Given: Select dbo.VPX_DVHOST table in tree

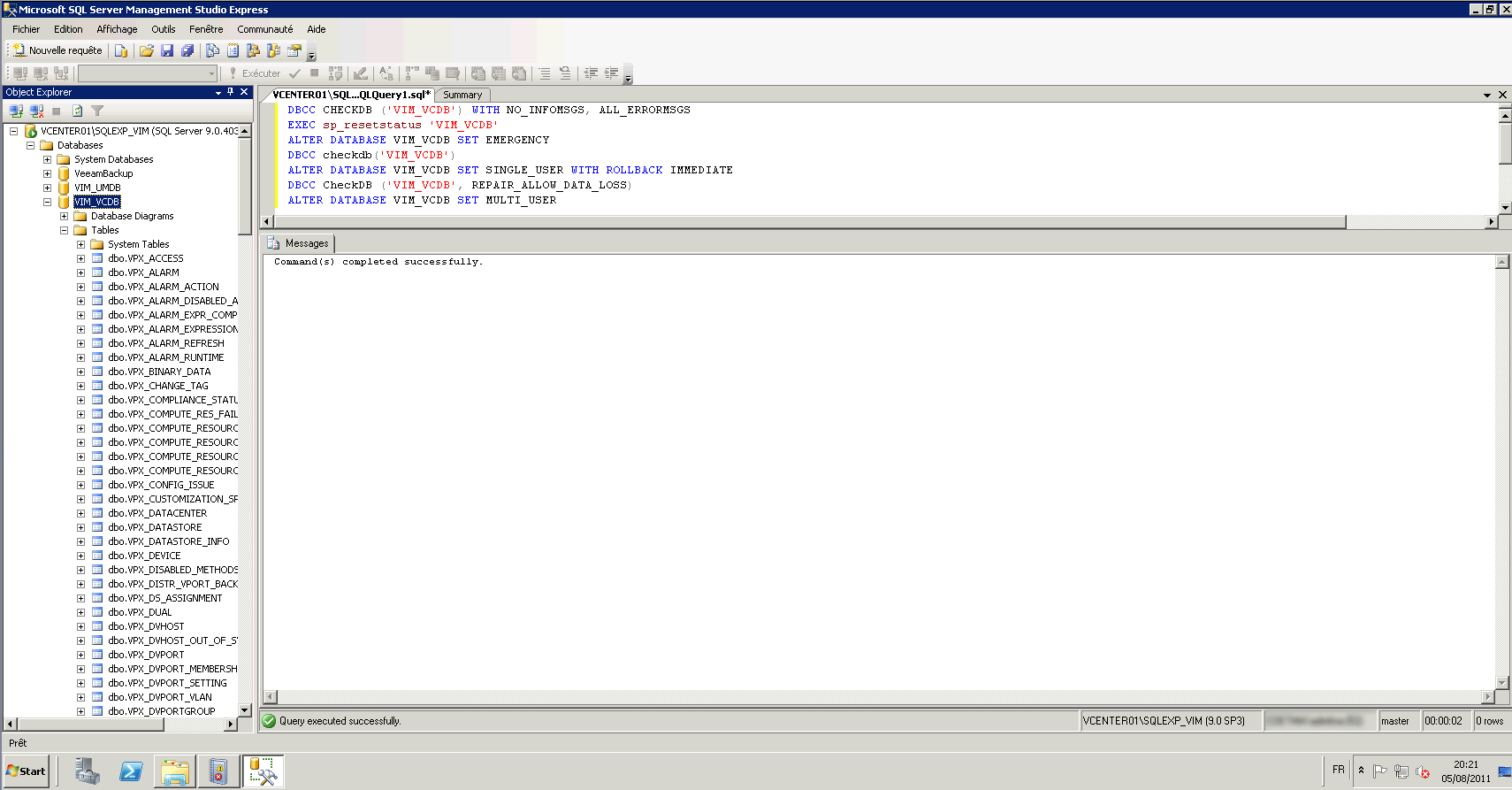Looking at the screenshot, I should 146,626.
